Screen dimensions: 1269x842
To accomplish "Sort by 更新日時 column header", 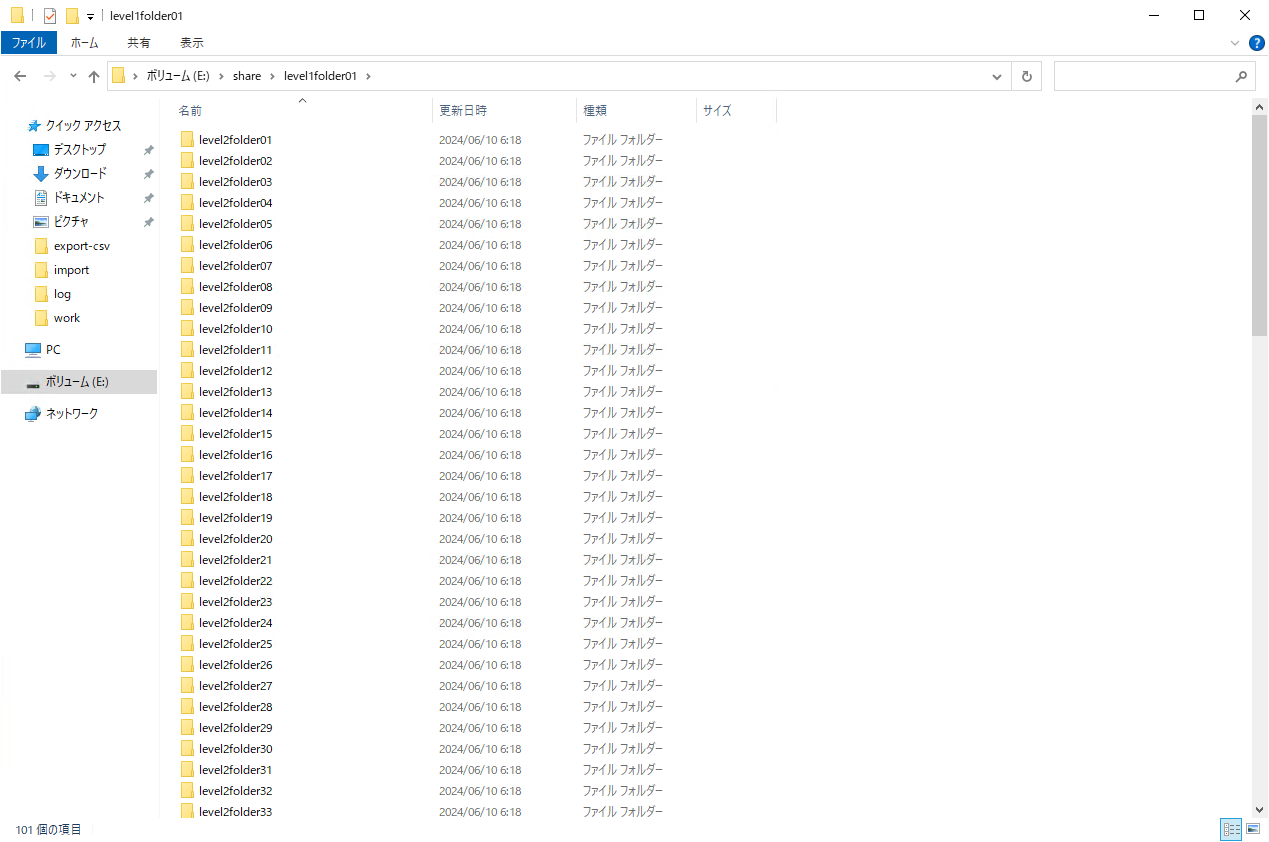I will [463, 110].
